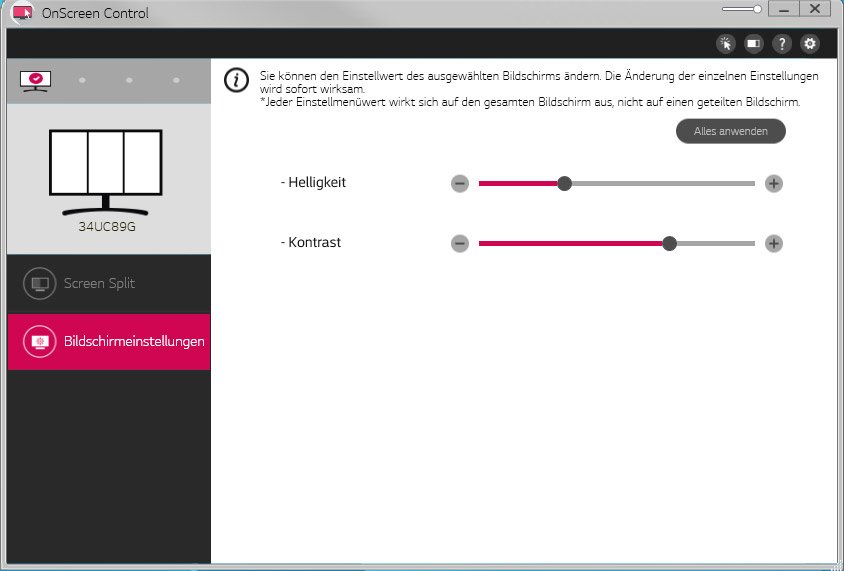Click the Screen Split monitor icon
844x571 pixels.
point(39,284)
